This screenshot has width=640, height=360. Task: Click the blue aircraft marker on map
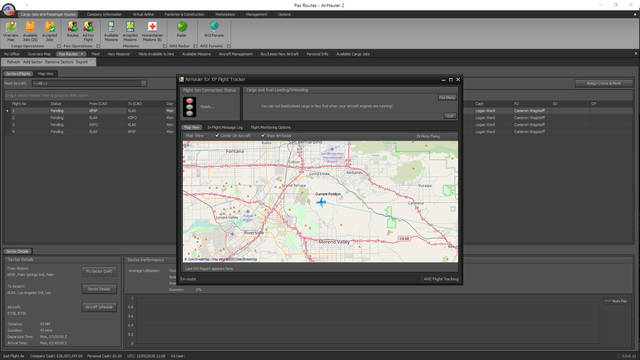321,202
